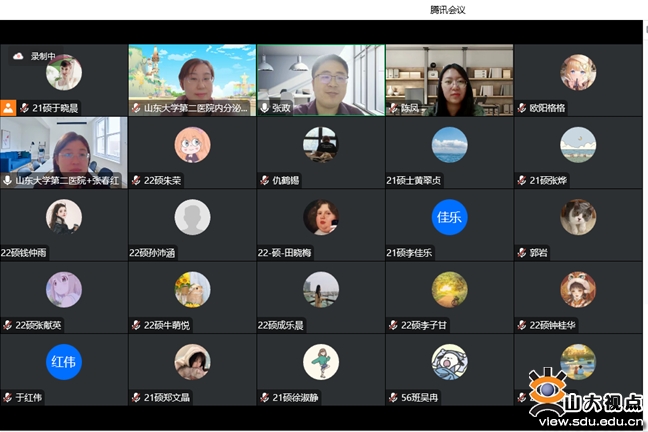
Task: Click the muted mic icon next to 郭岩
Action: 521,253
